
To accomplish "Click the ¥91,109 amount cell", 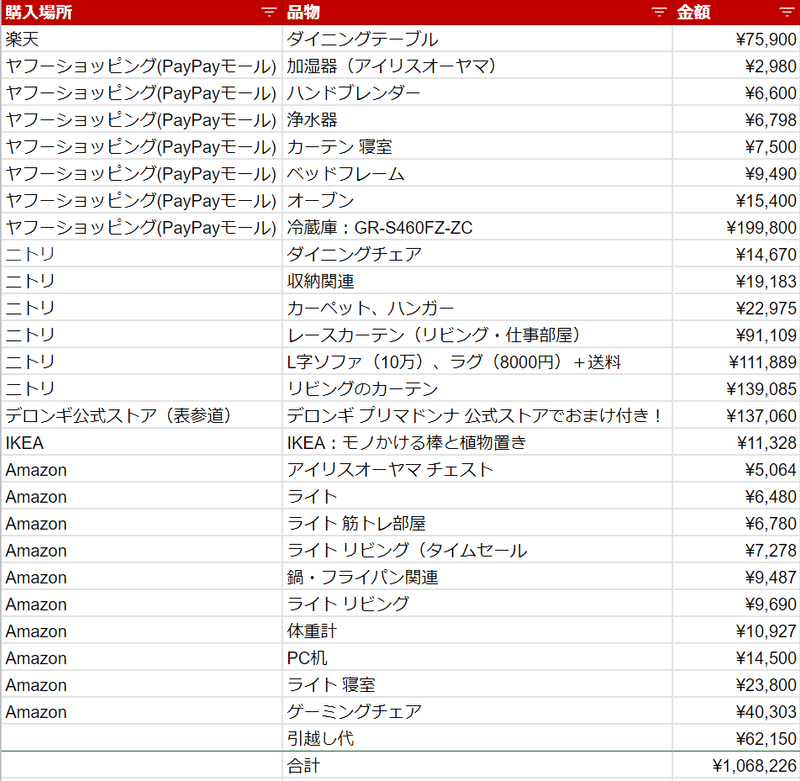I will click(736, 335).
